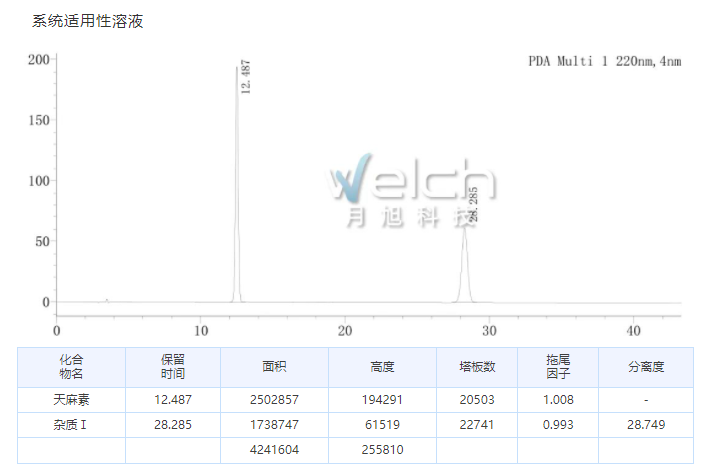This screenshot has width=703, height=469.
Task: Click retention time cell 12.487
Action: click(173, 400)
